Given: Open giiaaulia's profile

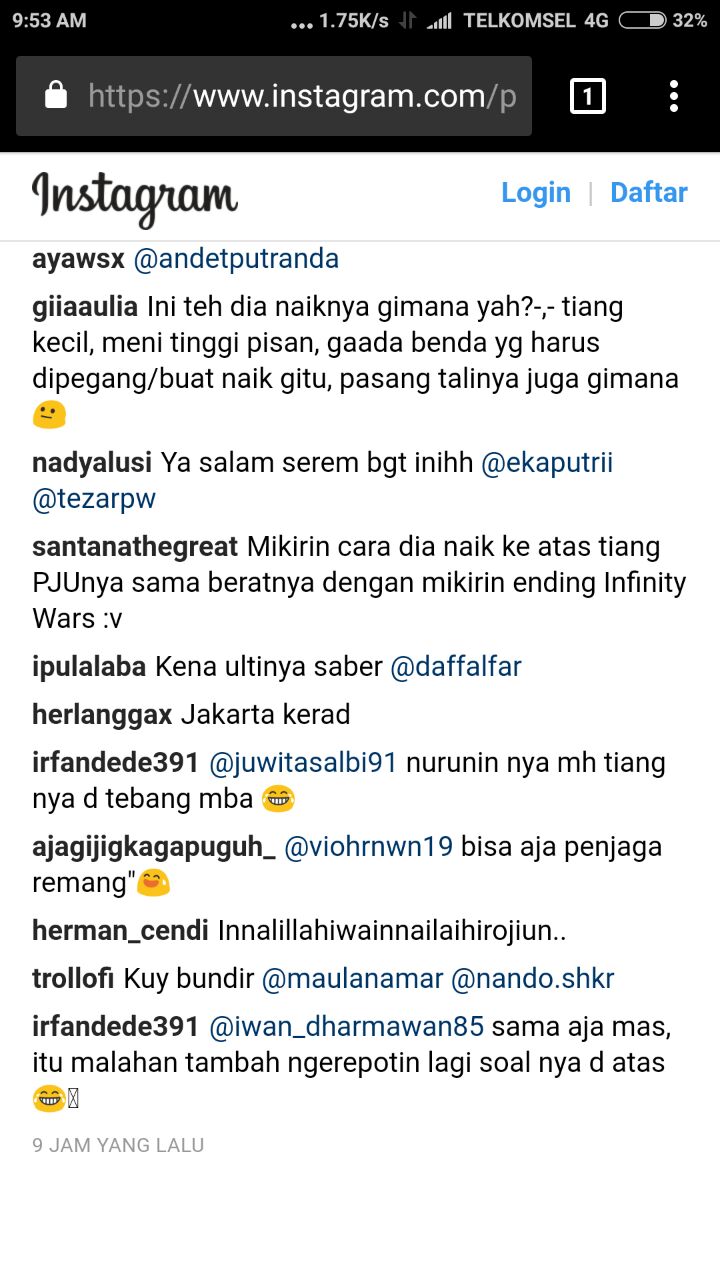Looking at the screenshot, I should (x=86, y=307).
